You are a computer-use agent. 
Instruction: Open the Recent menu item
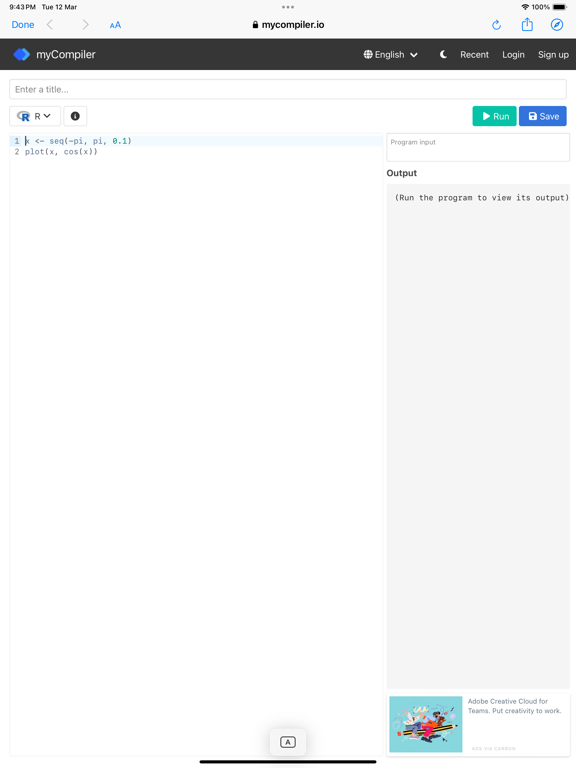[x=474, y=54]
